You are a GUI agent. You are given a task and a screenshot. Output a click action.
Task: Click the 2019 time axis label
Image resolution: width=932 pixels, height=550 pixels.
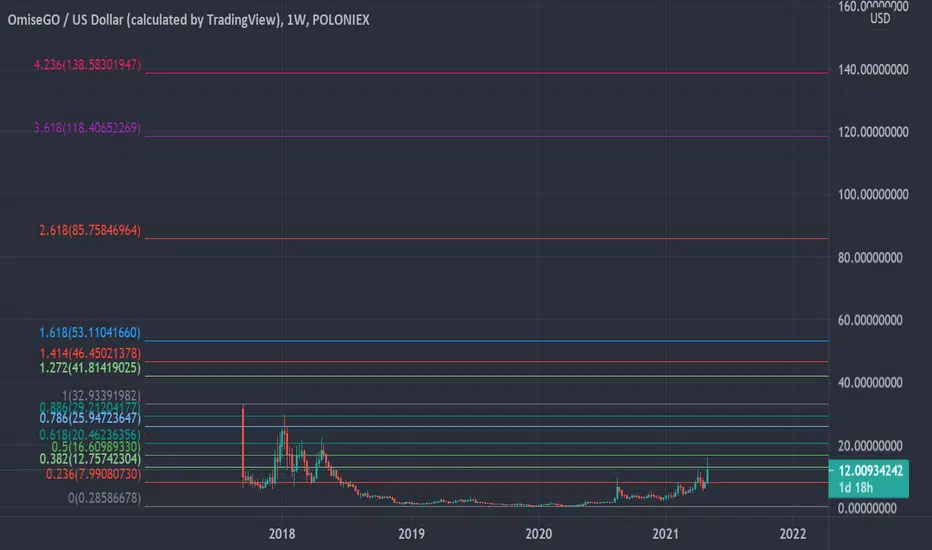click(x=411, y=534)
